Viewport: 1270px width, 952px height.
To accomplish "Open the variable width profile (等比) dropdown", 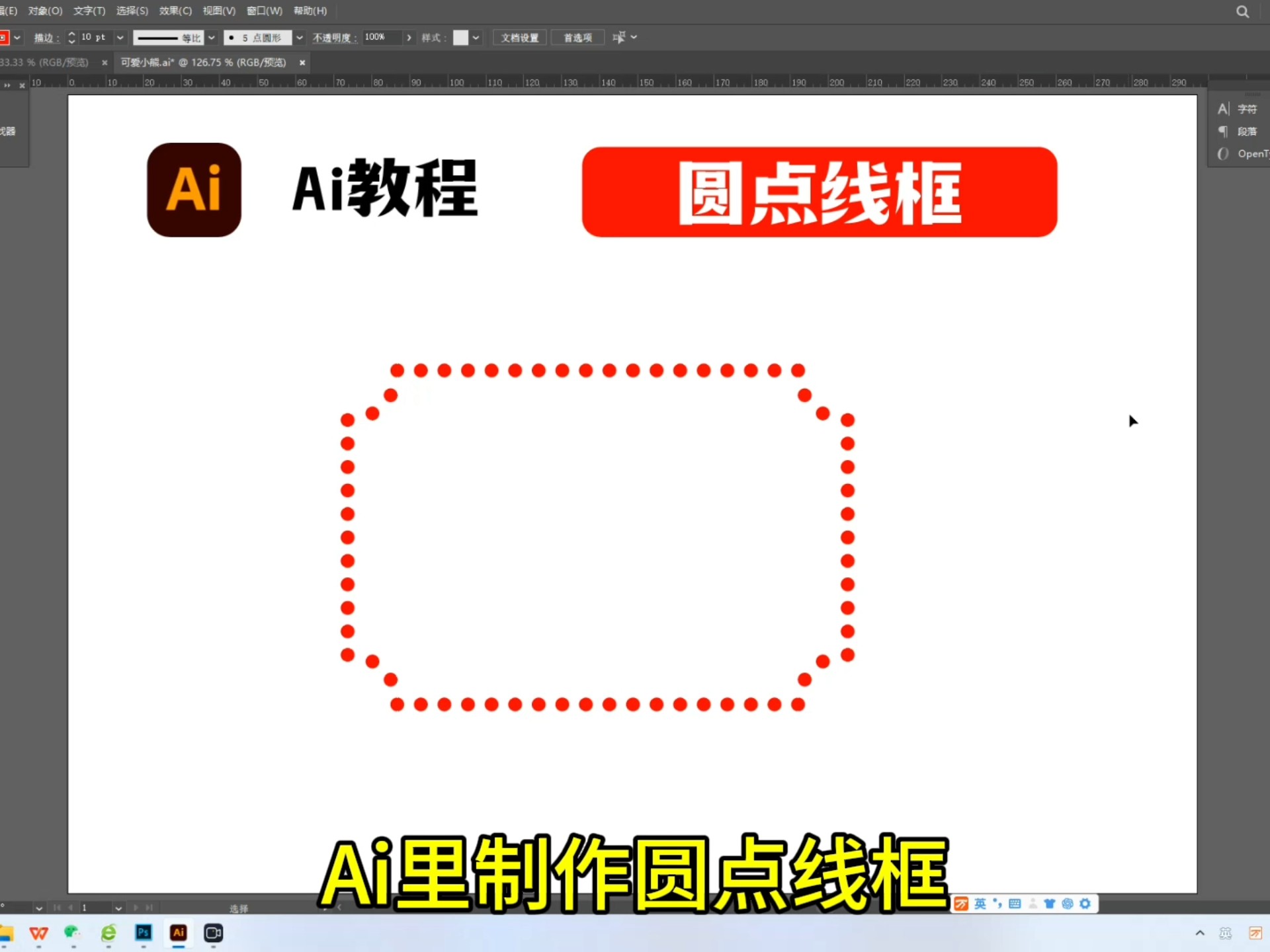I will point(211,38).
